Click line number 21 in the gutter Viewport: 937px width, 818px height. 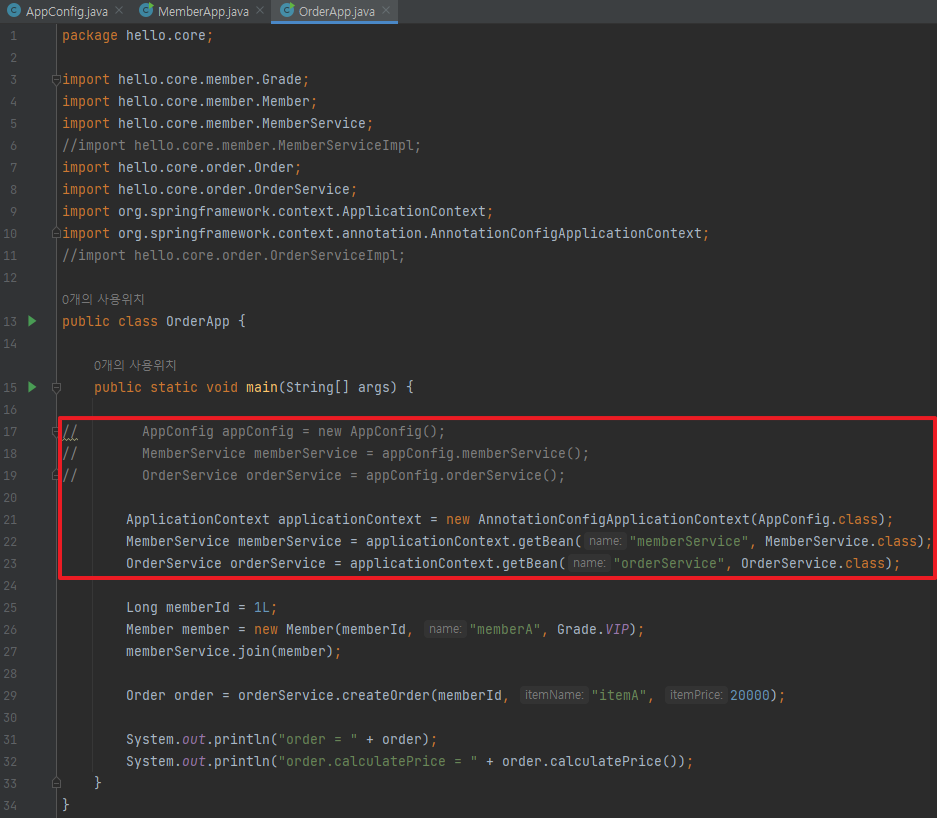(10, 520)
